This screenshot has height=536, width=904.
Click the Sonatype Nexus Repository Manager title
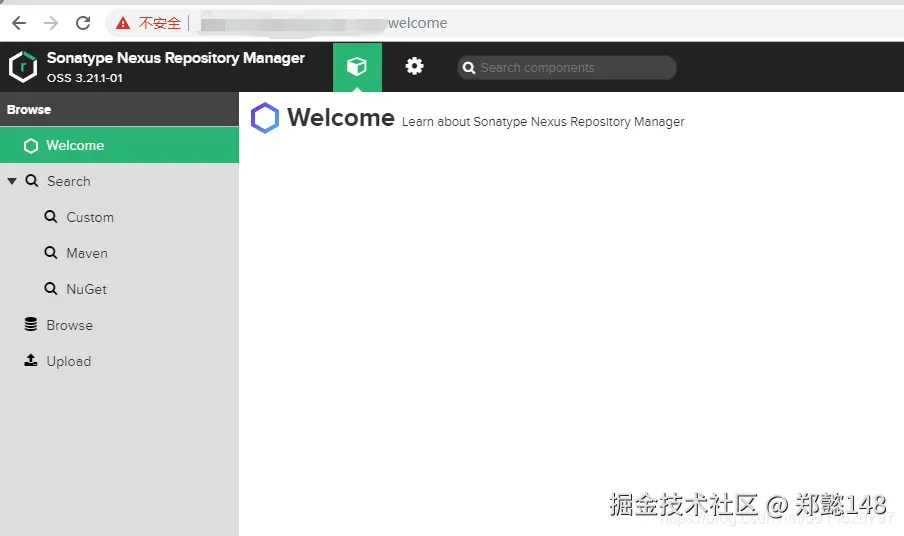[x=176, y=58]
